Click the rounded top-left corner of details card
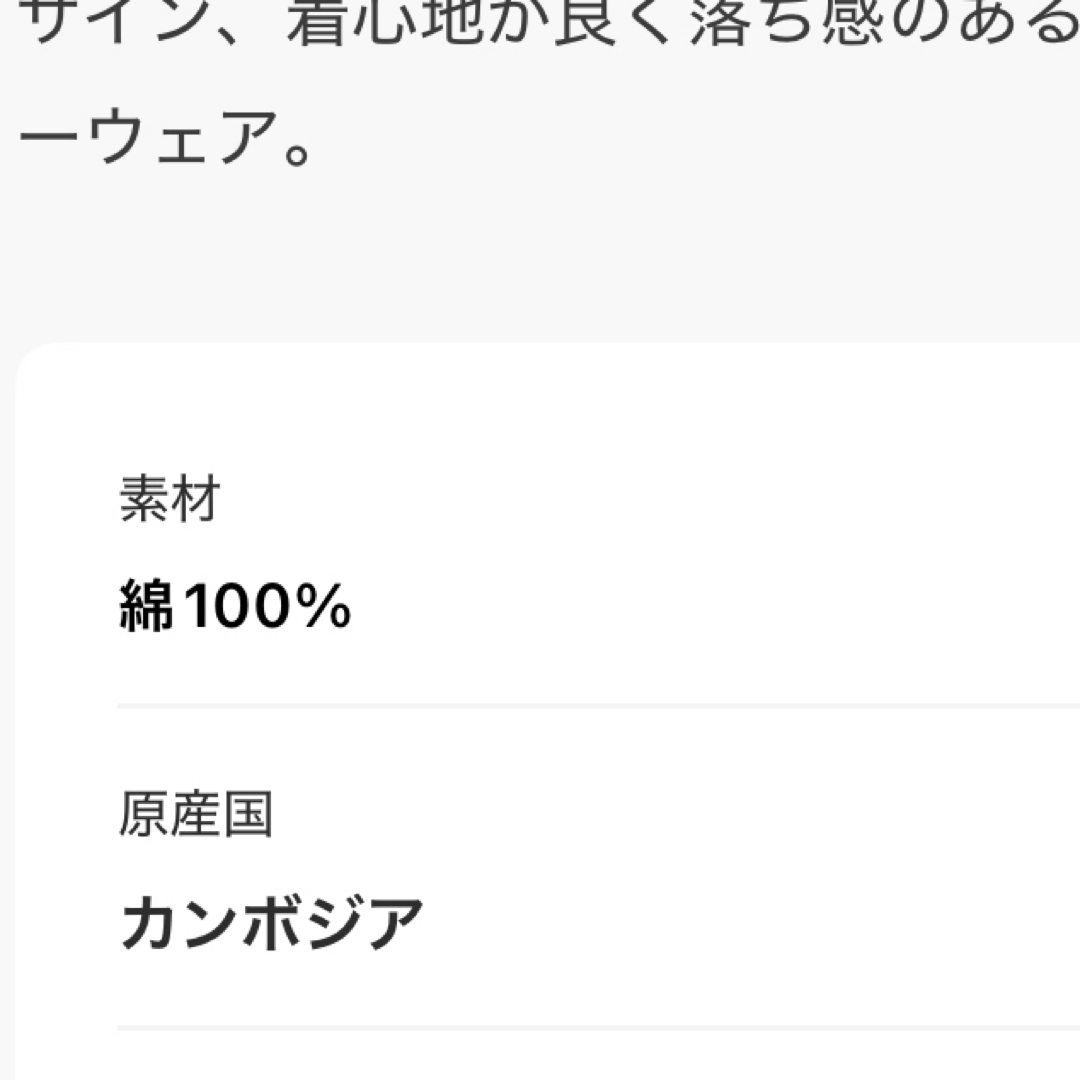The image size is (1080, 1080). (31, 358)
